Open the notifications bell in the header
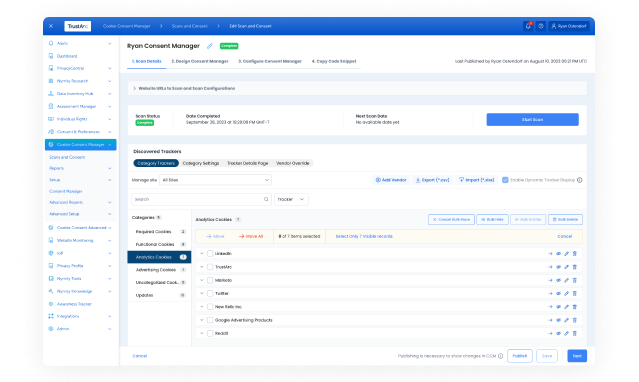Screen dimensions: 639x382 pyautogui.click(x=528, y=26)
